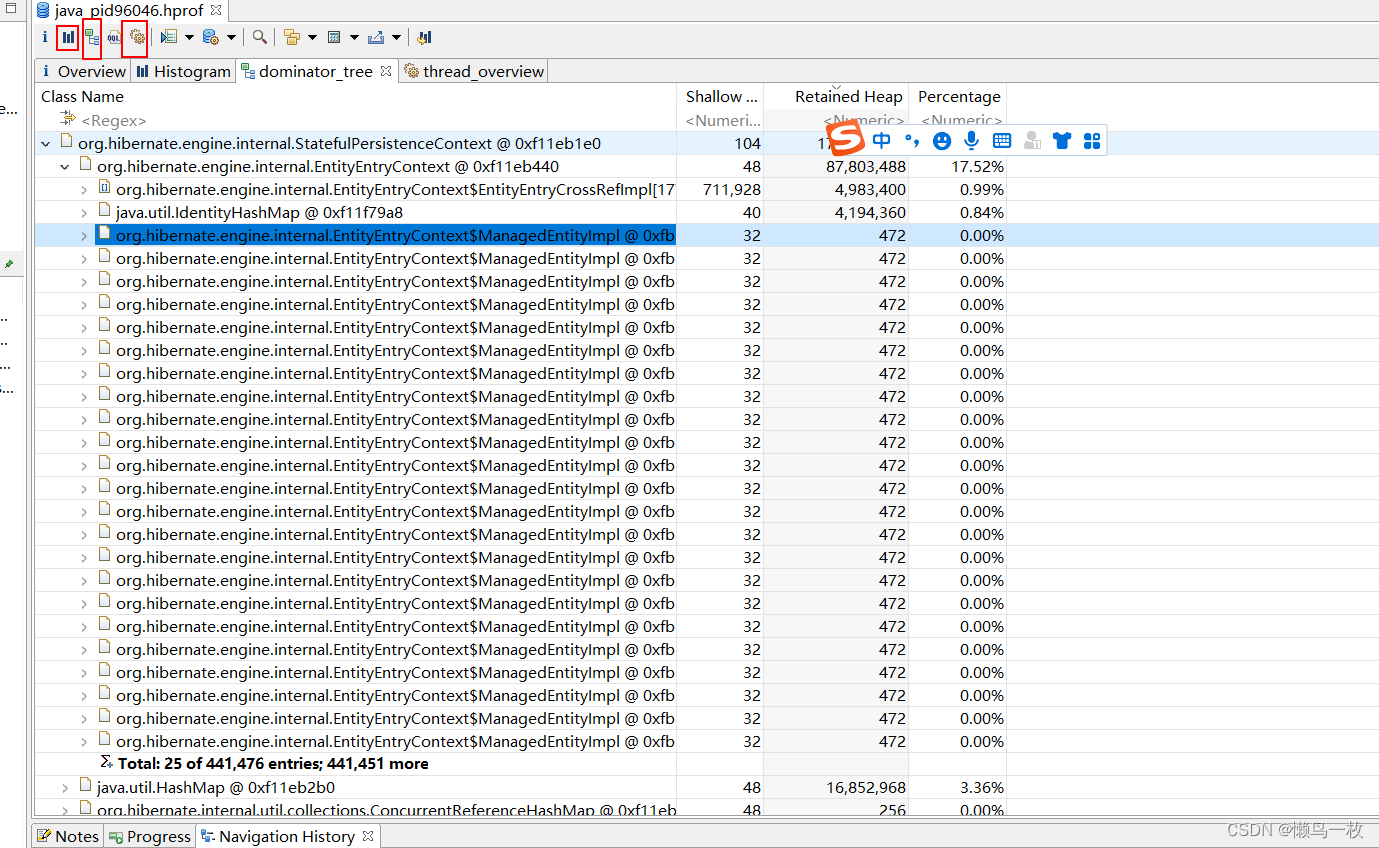Click the Shallow Heap numeric filter field
This screenshot has width=1379, height=848.
721,120
